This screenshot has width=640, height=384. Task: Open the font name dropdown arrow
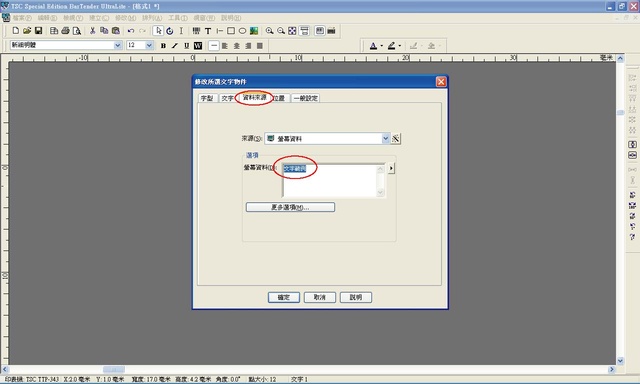(x=118, y=45)
